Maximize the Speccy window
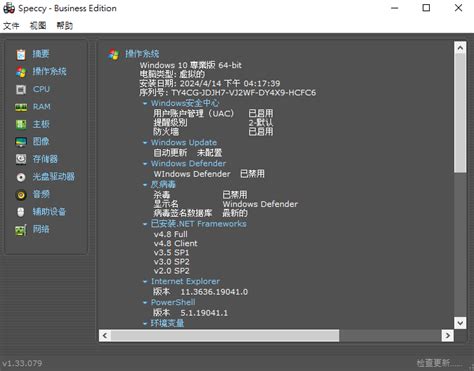 [426, 8]
